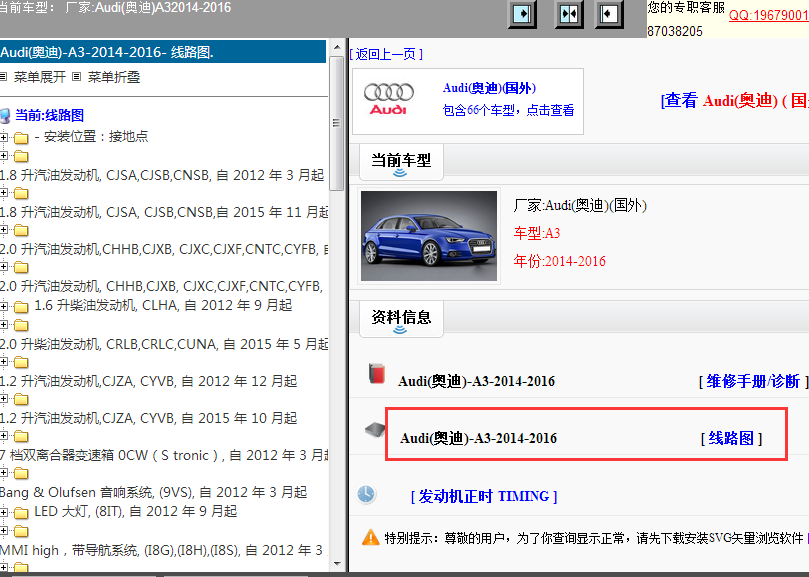Open 1.8 升汽油发动机 自 2015 年 11 月起
The image size is (809, 577).
(x=164, y=213)
